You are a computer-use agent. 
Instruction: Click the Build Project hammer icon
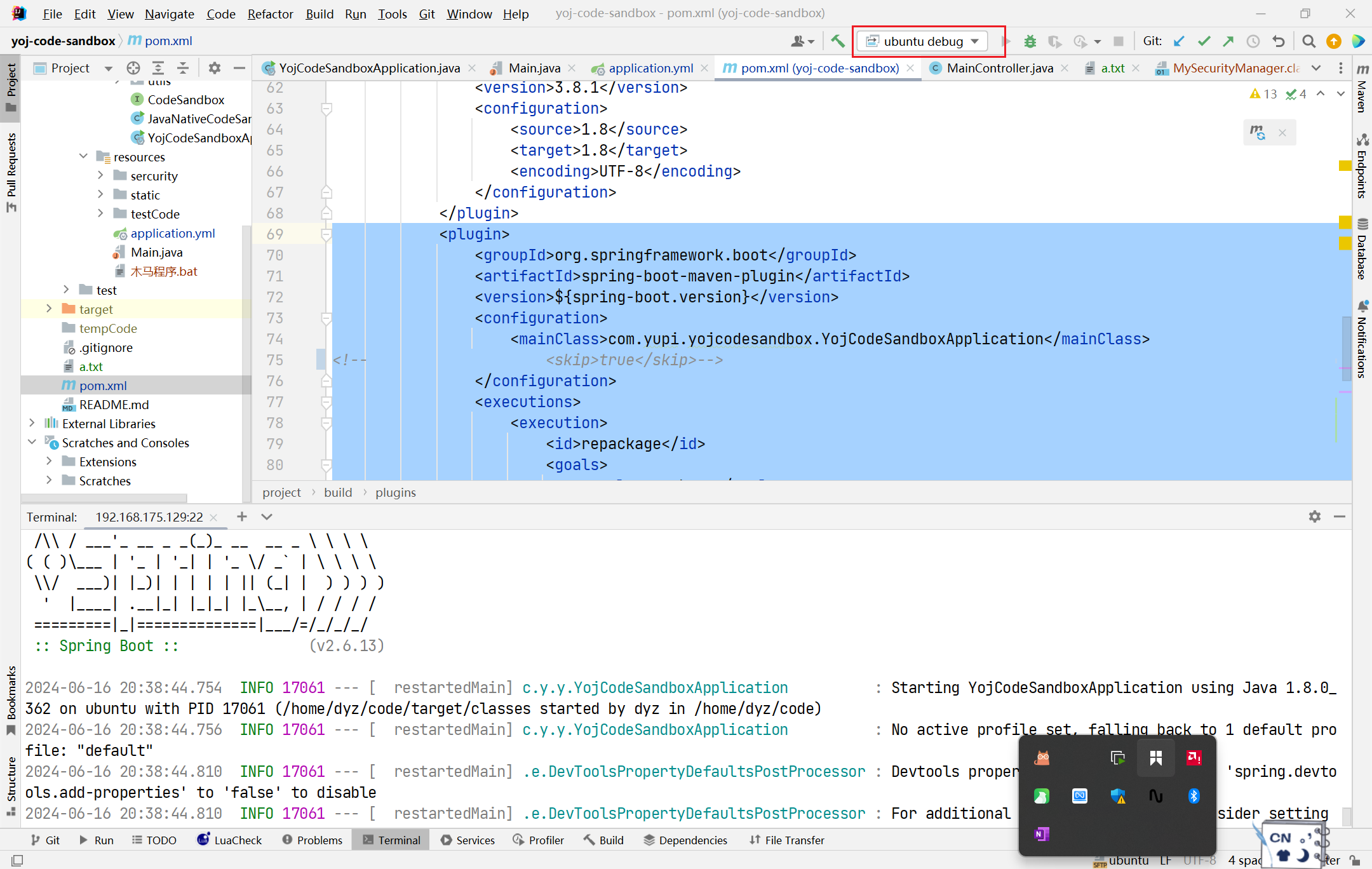pos(838,41)
